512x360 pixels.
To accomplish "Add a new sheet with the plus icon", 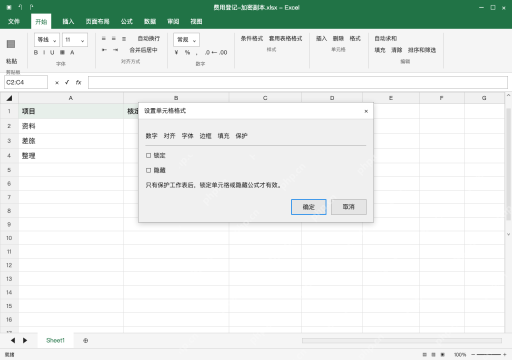I will (x=86, y=340).
